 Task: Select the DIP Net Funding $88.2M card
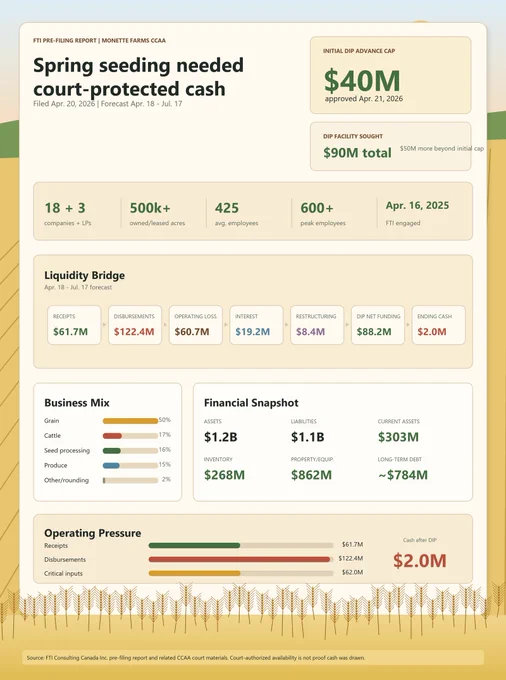tap(378, 325)
